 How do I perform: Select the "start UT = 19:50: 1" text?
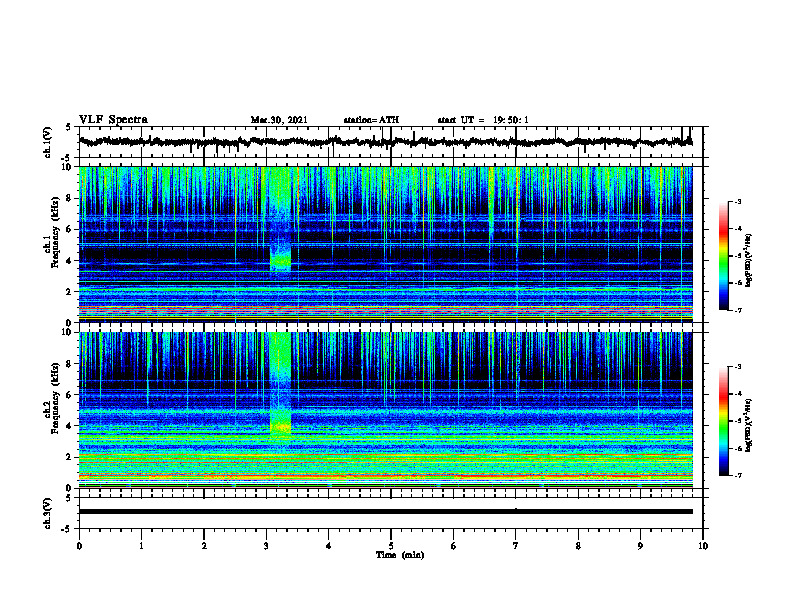click(483, 120)
